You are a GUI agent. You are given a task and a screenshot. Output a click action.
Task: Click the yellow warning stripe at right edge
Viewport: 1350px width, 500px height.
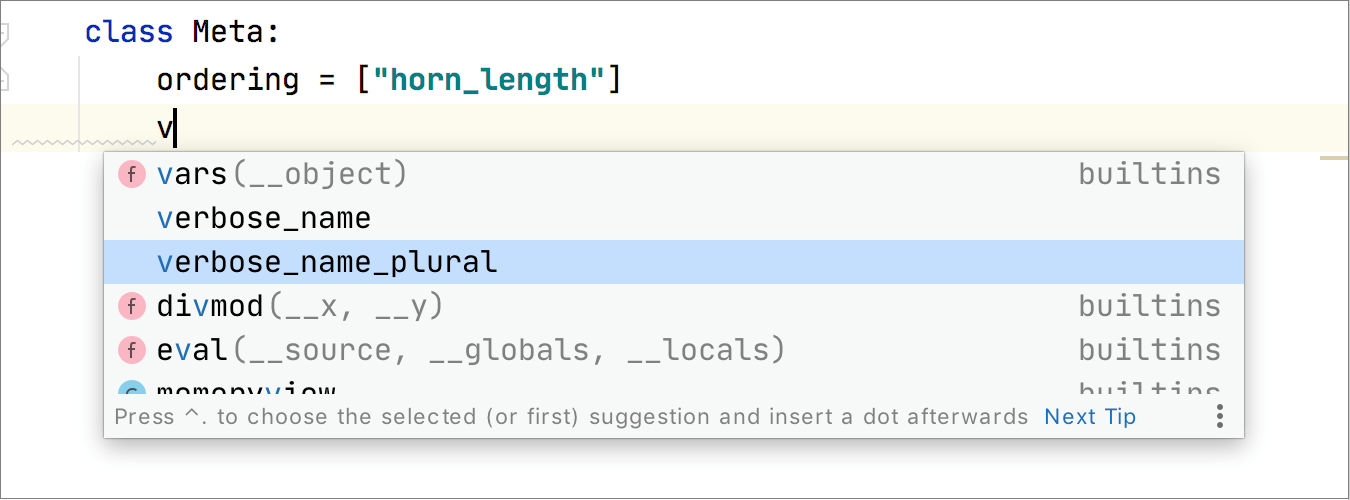(x=1334, y=158)
